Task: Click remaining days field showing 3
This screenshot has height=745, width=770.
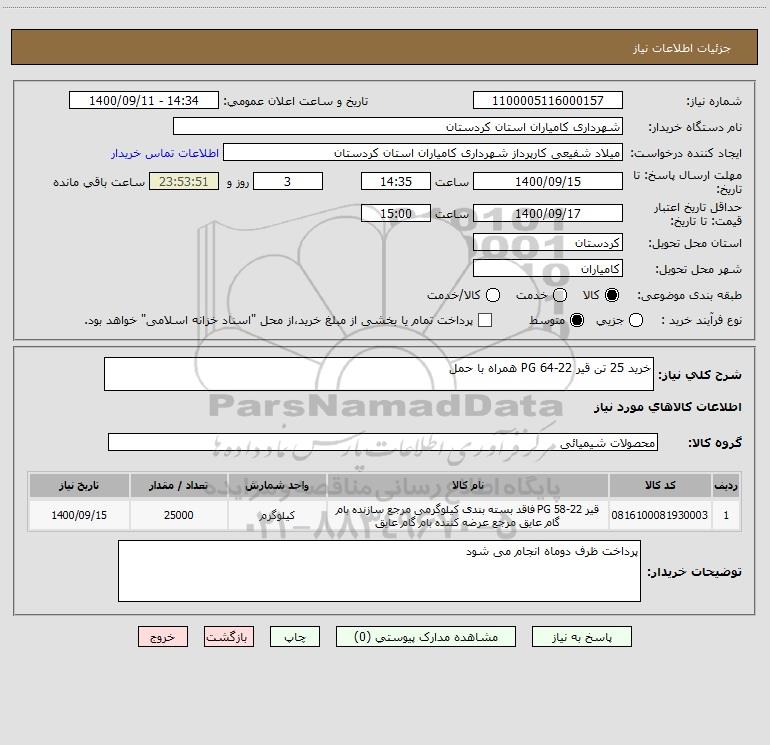Action: (288, 181)
